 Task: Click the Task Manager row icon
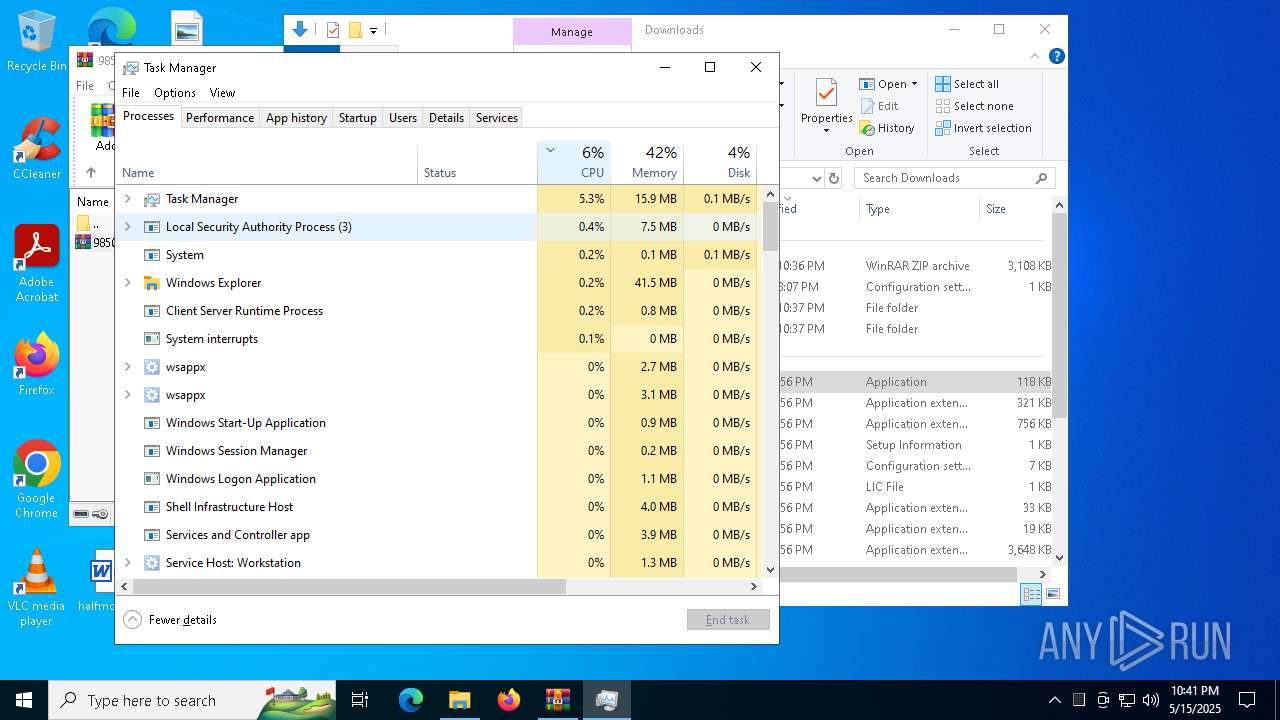(x=152, y=199)
